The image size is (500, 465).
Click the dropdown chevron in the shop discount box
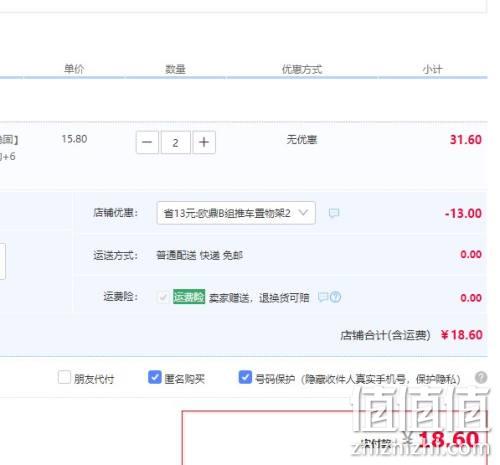(x=303, y=212)
